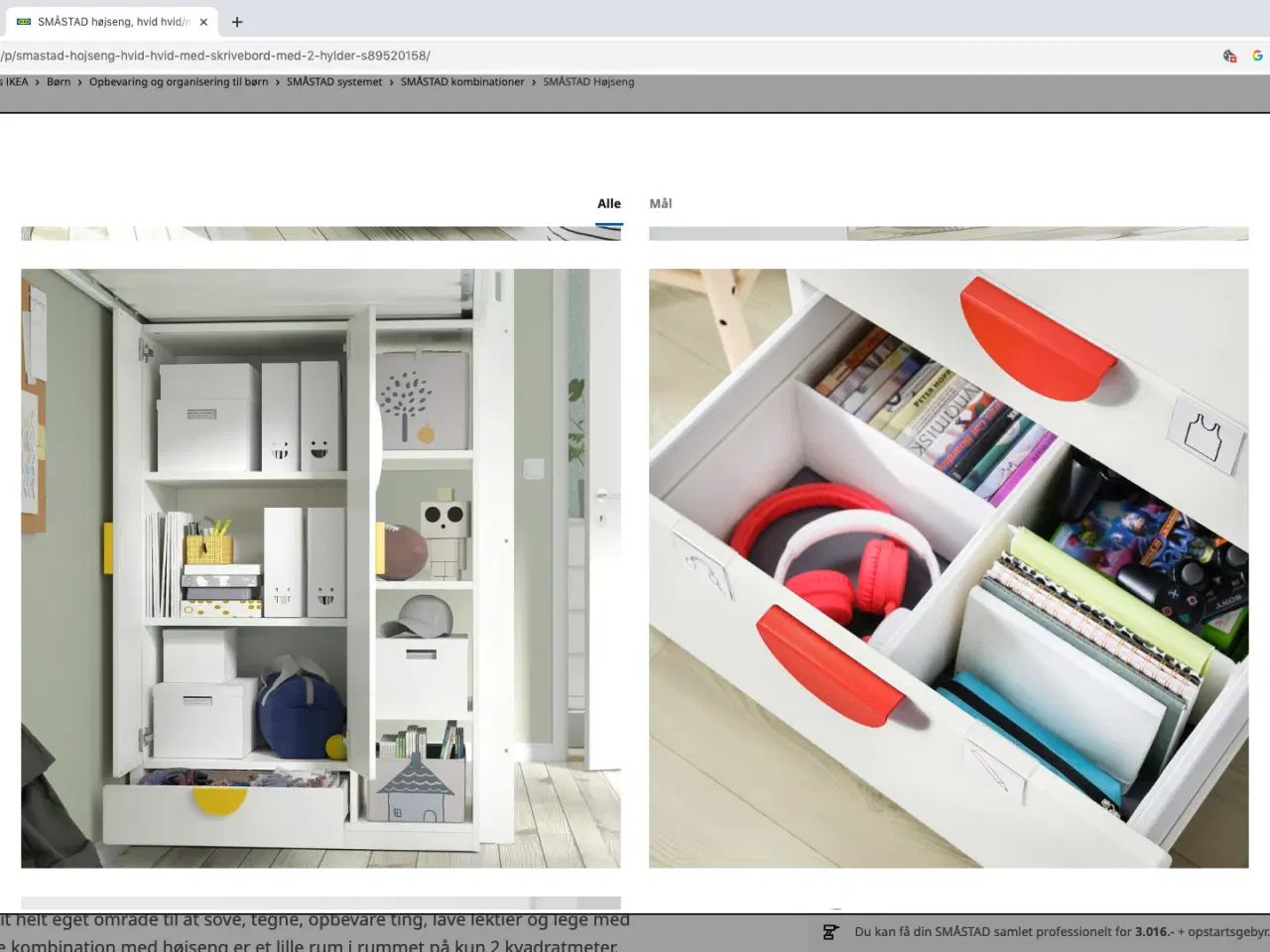Open the SMÅSTAD kombinationer breadcrumb

[x=462, y=81]
